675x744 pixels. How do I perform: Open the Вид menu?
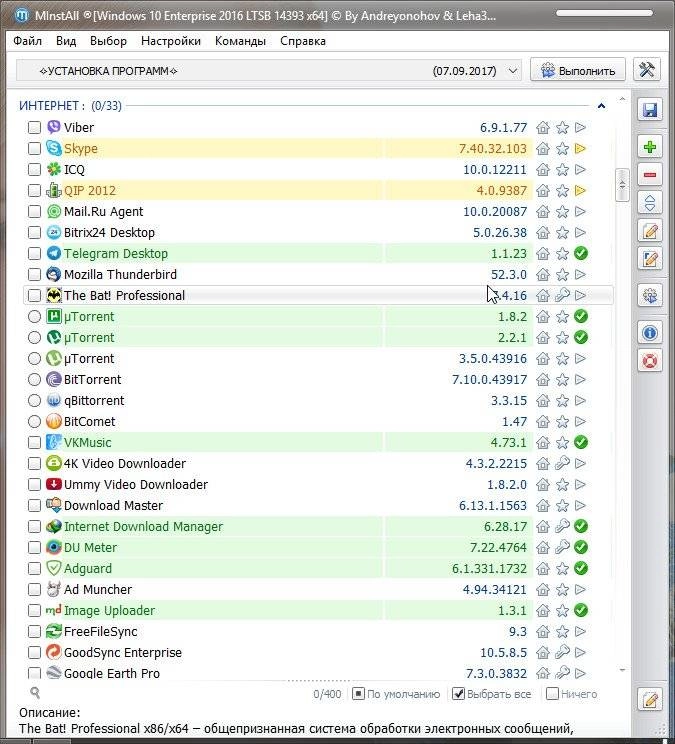tap(66, 41)
